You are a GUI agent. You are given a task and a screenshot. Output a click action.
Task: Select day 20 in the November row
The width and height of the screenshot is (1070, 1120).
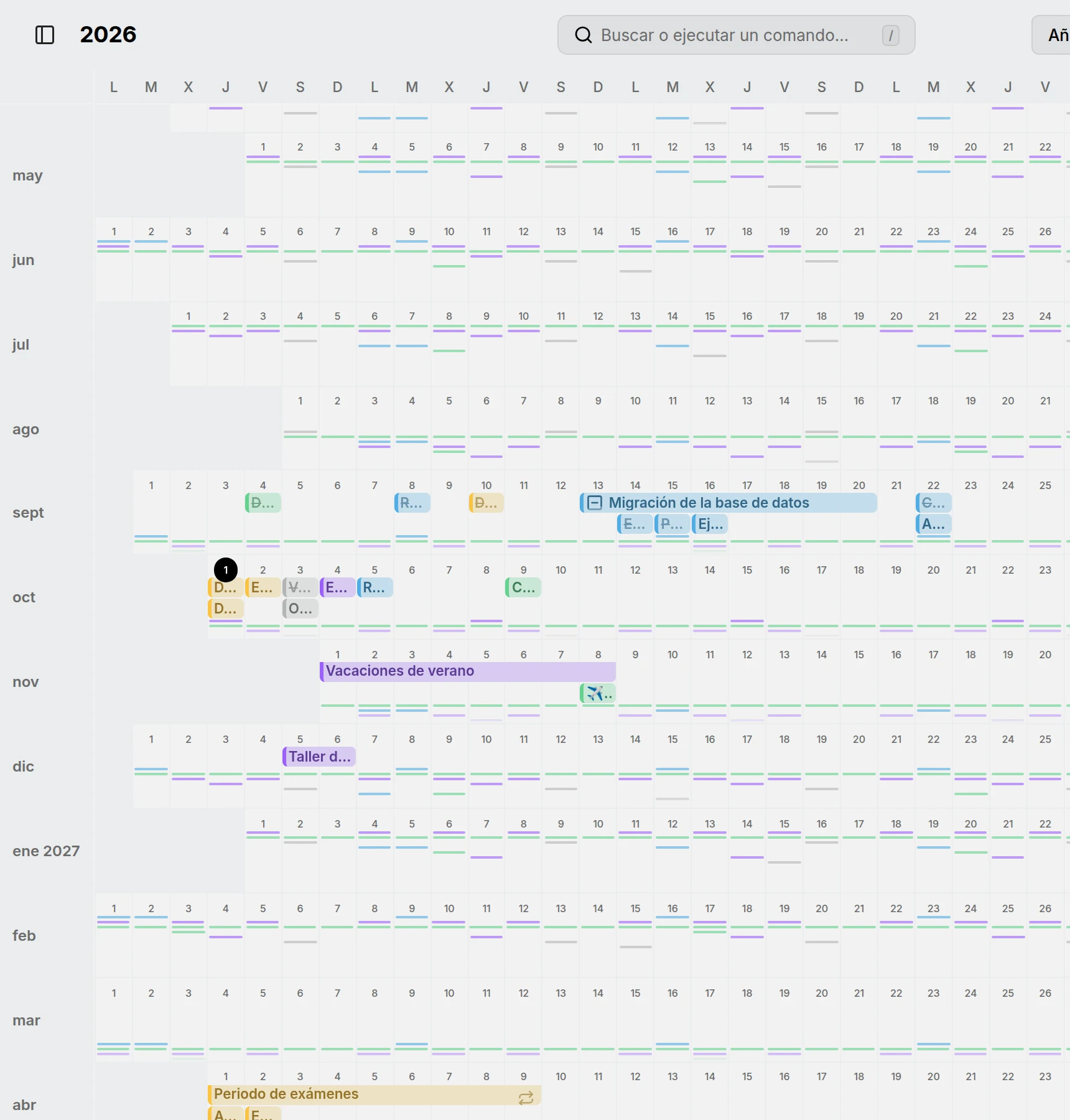1045,655
